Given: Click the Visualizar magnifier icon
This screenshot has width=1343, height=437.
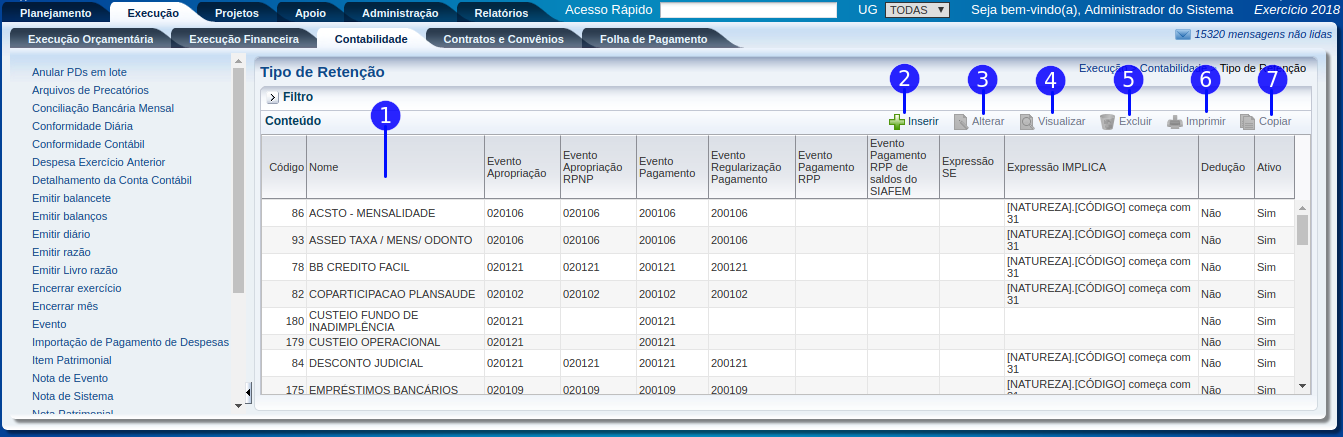Looking at the screenshot, I should point(1027,122).
